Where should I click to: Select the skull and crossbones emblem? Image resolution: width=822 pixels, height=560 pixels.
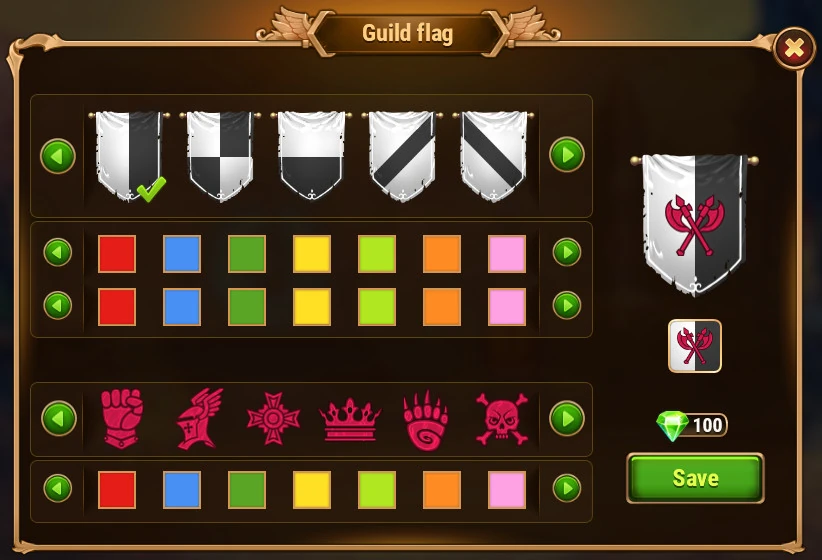coord(502,418)
